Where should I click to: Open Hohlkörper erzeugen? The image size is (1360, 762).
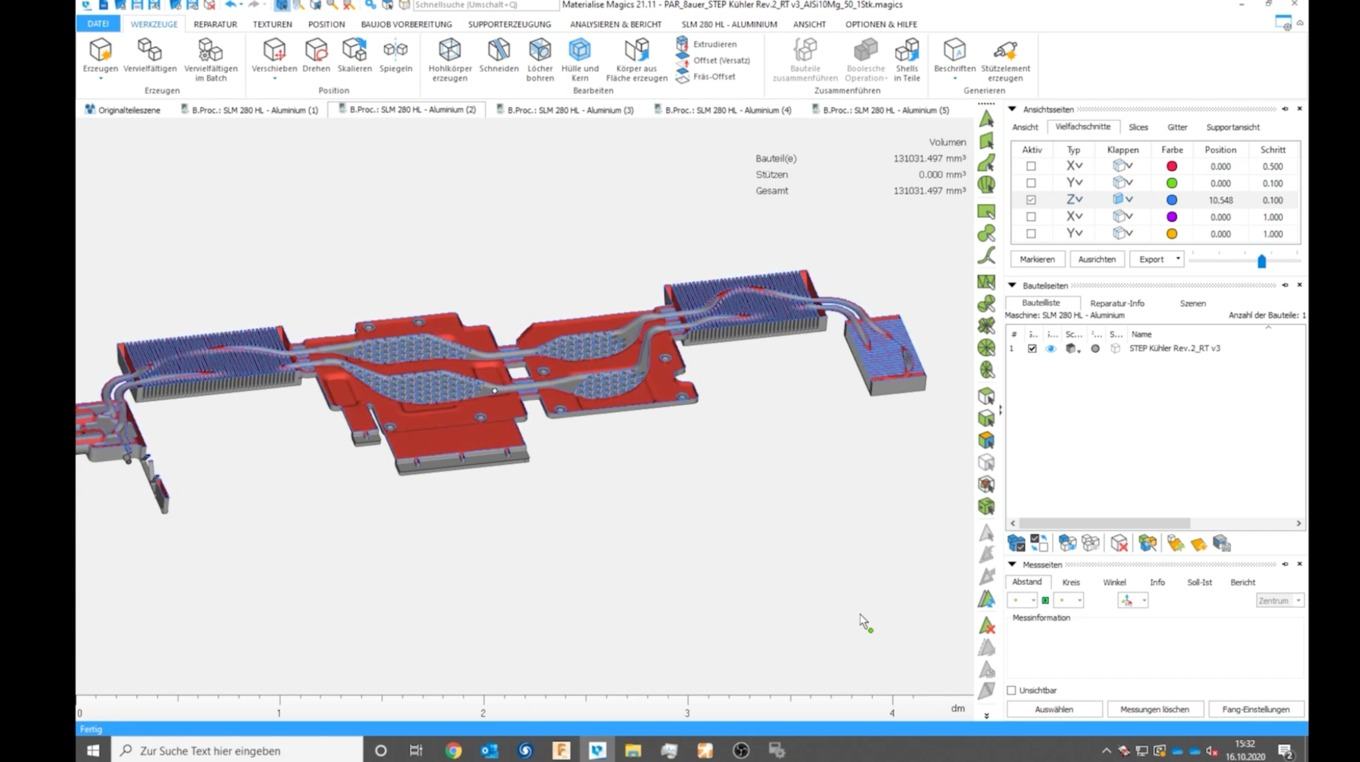450,60
